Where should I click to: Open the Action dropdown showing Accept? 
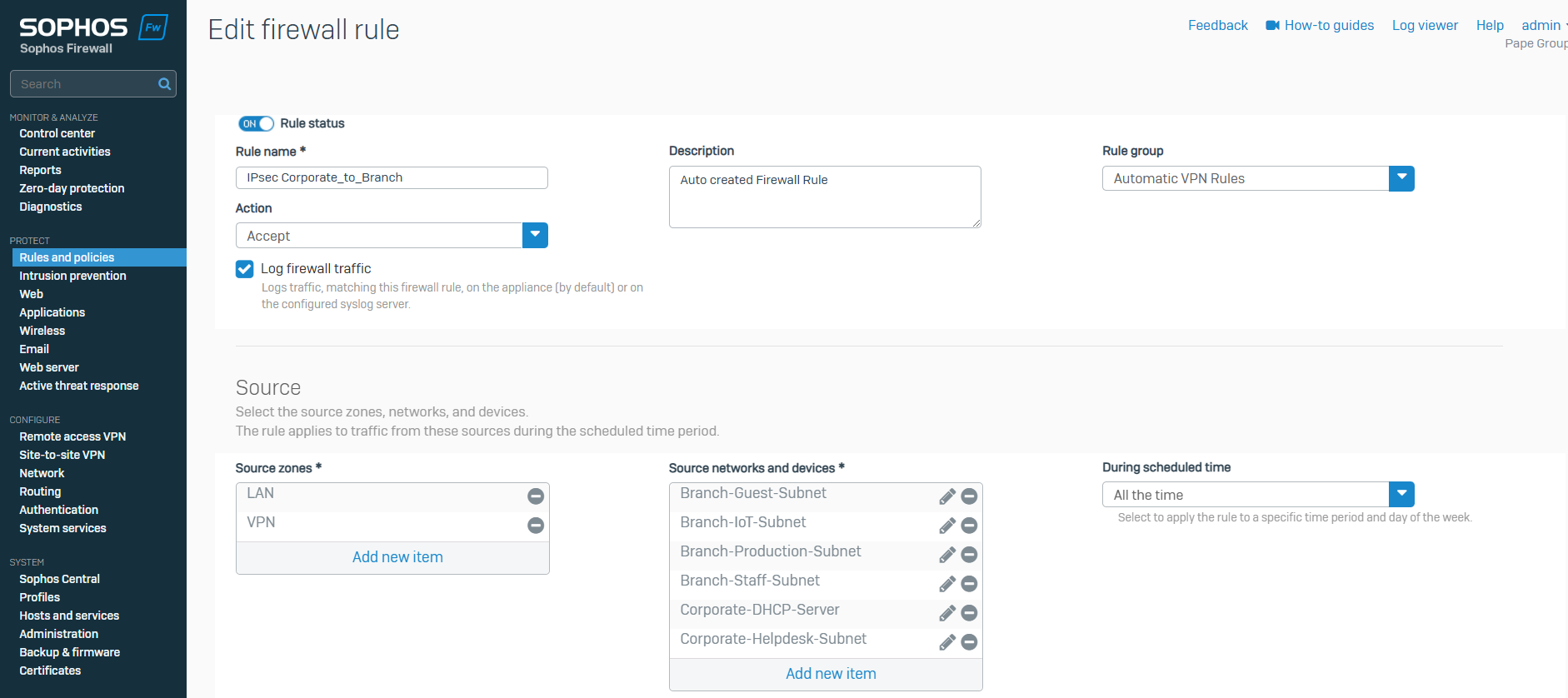pyautogui.click(x=392, y=236)
